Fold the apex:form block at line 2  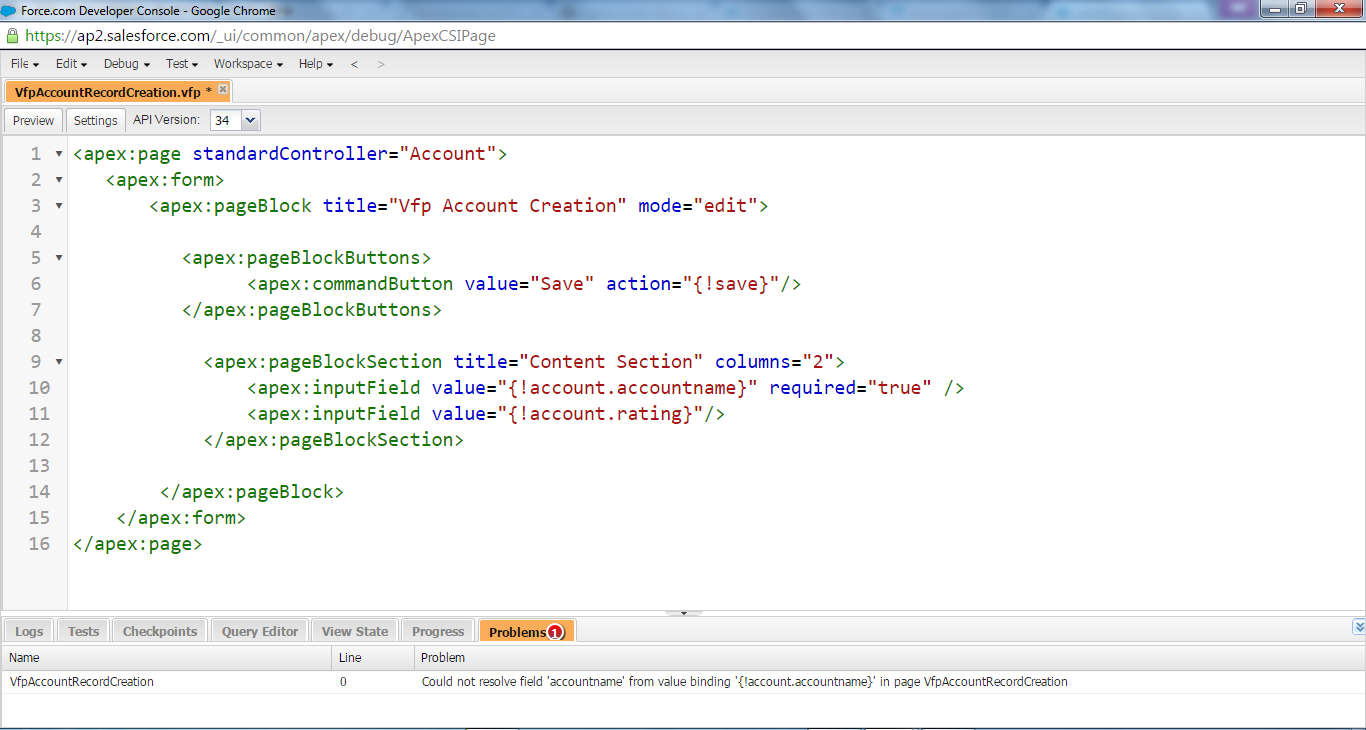58,180
